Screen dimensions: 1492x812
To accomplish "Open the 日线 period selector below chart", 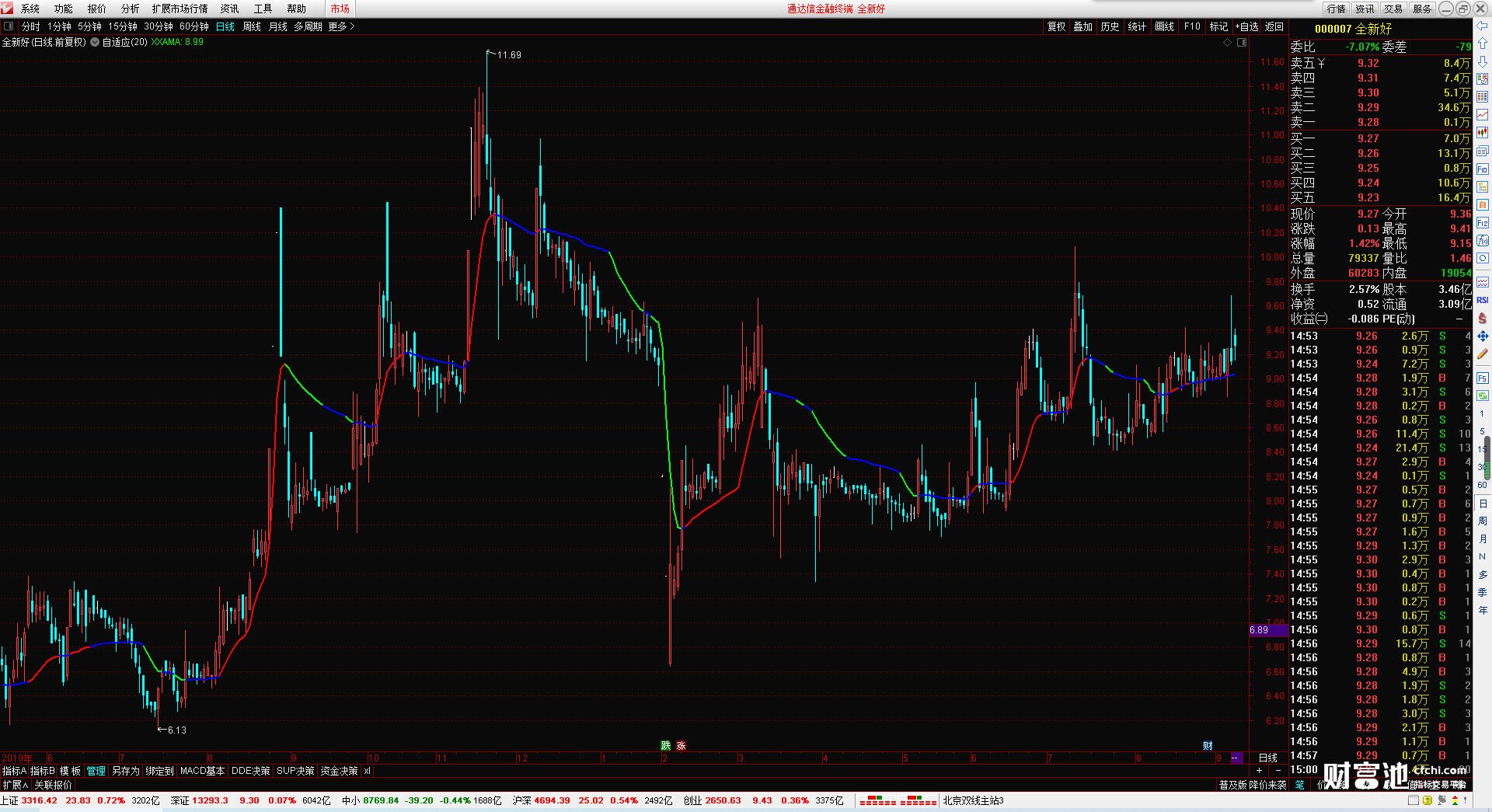I will [x=1268, y=758].
